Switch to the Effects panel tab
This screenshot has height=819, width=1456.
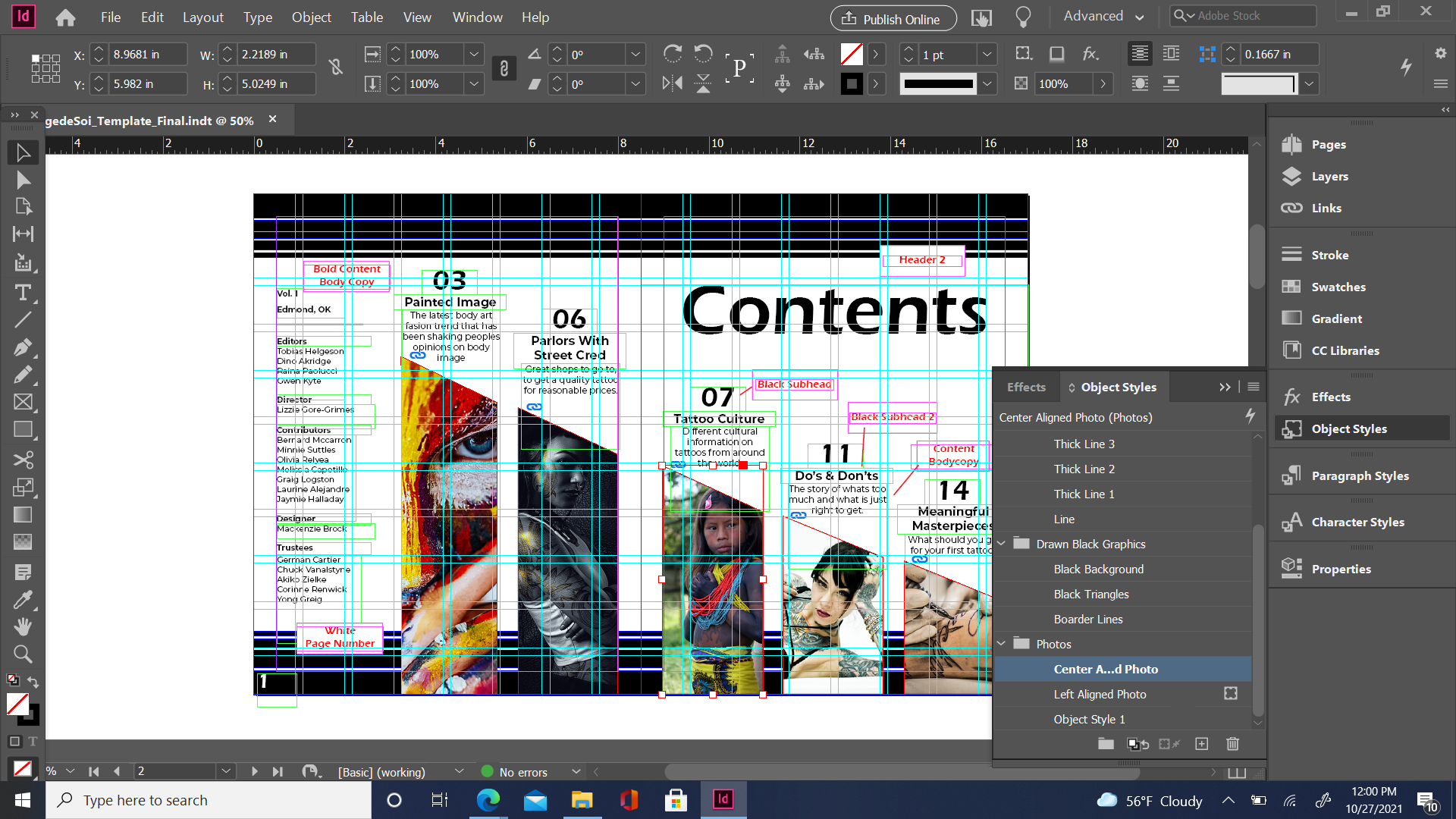click(x=1026, y=387)
